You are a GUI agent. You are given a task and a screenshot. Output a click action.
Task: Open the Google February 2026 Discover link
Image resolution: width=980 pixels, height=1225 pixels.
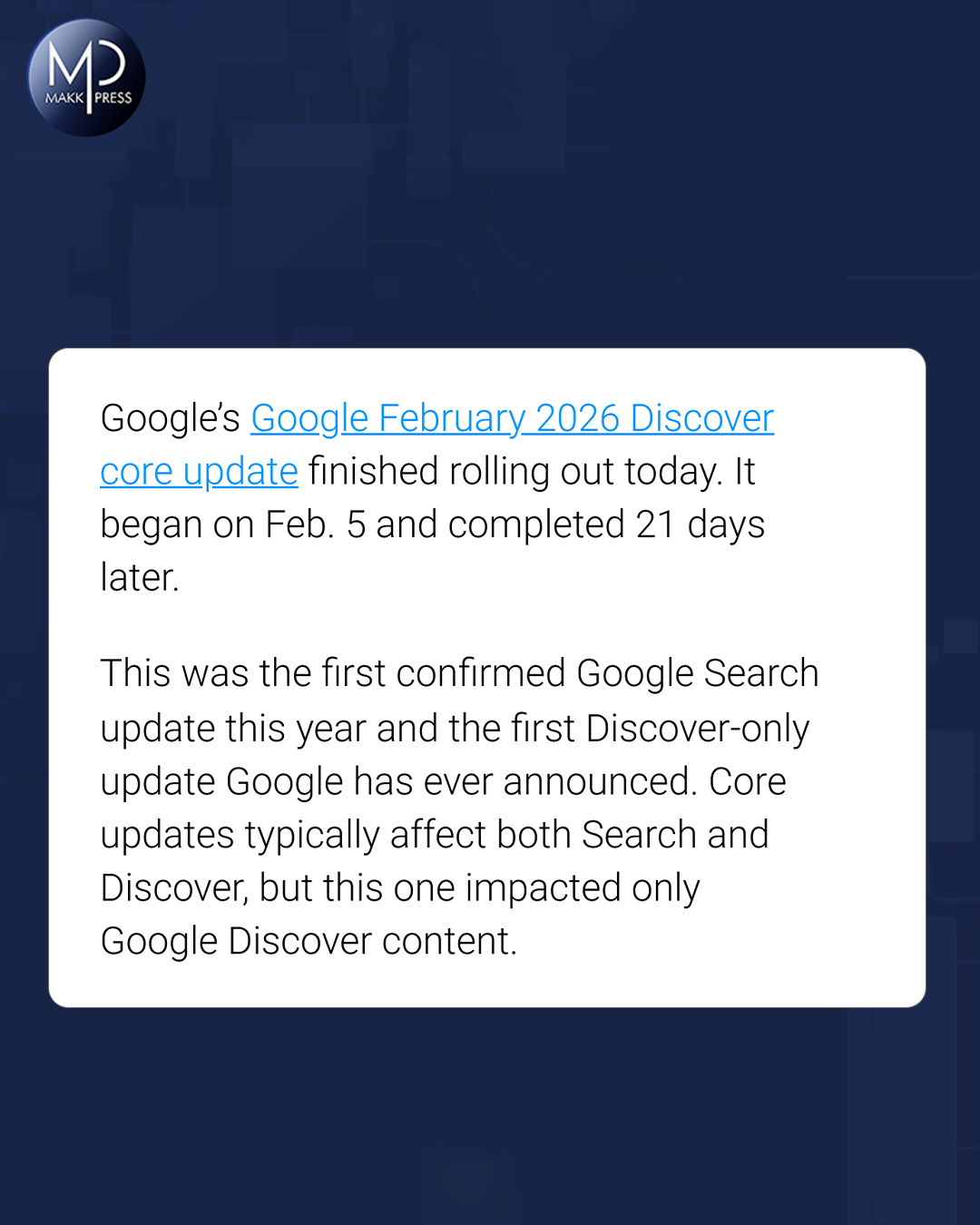(x=512, y=418)
